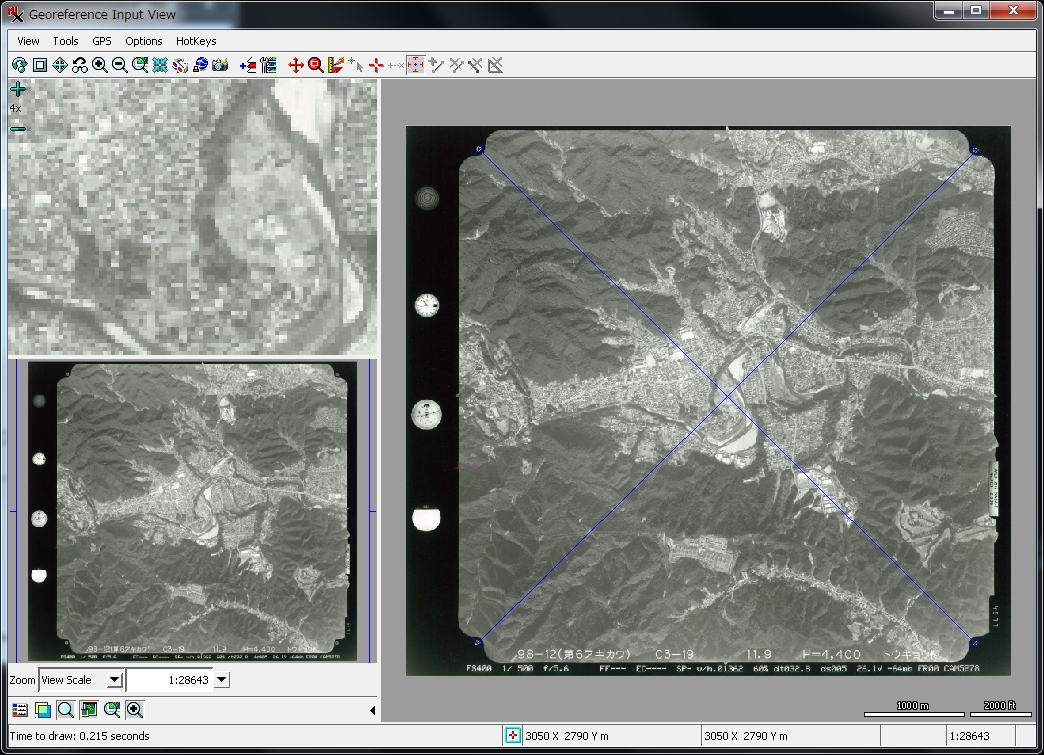
Task: Click the overview thumbnail of the aerial photo
Action: coord(190,511)
